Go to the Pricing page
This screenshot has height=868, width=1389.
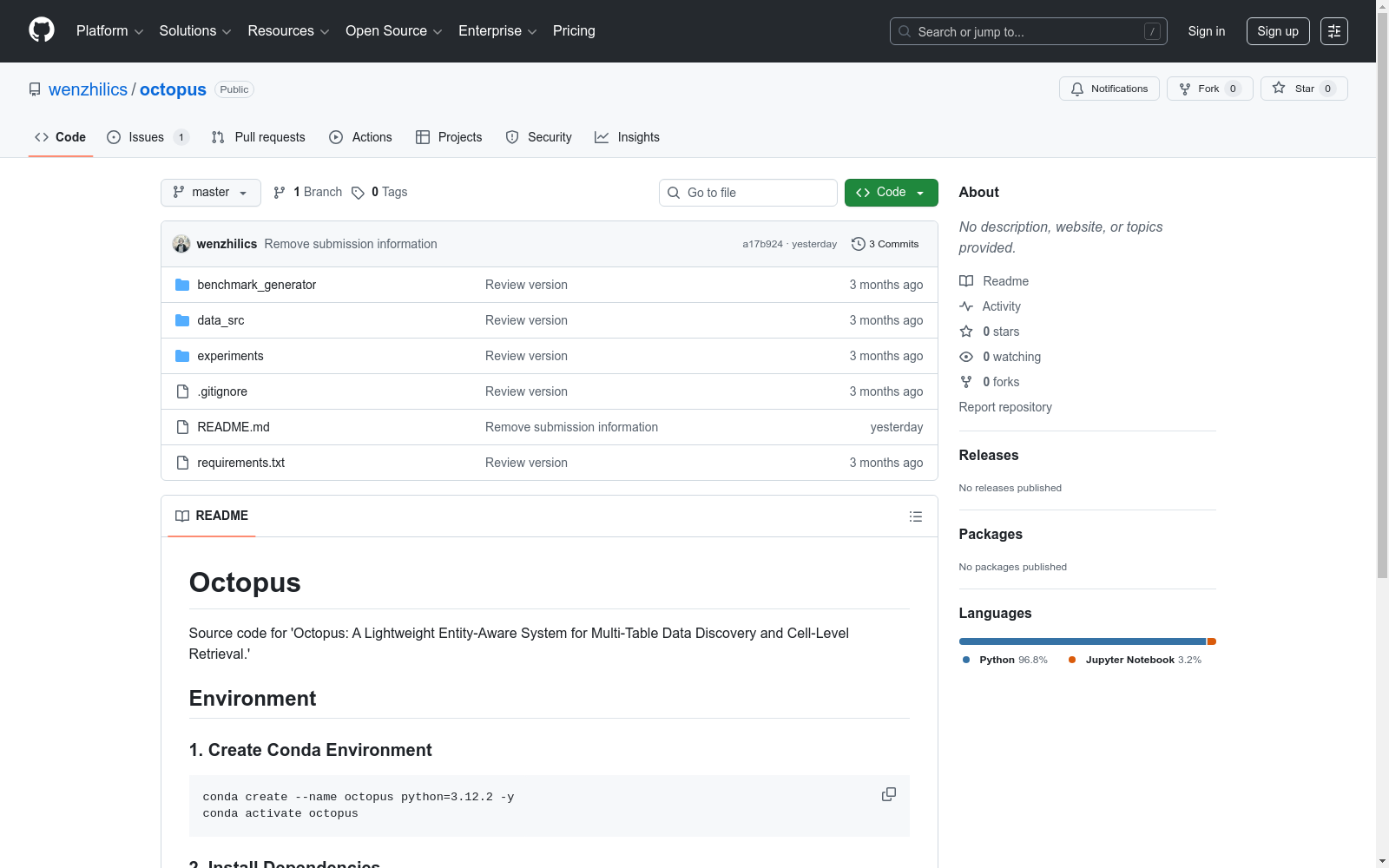574,31
